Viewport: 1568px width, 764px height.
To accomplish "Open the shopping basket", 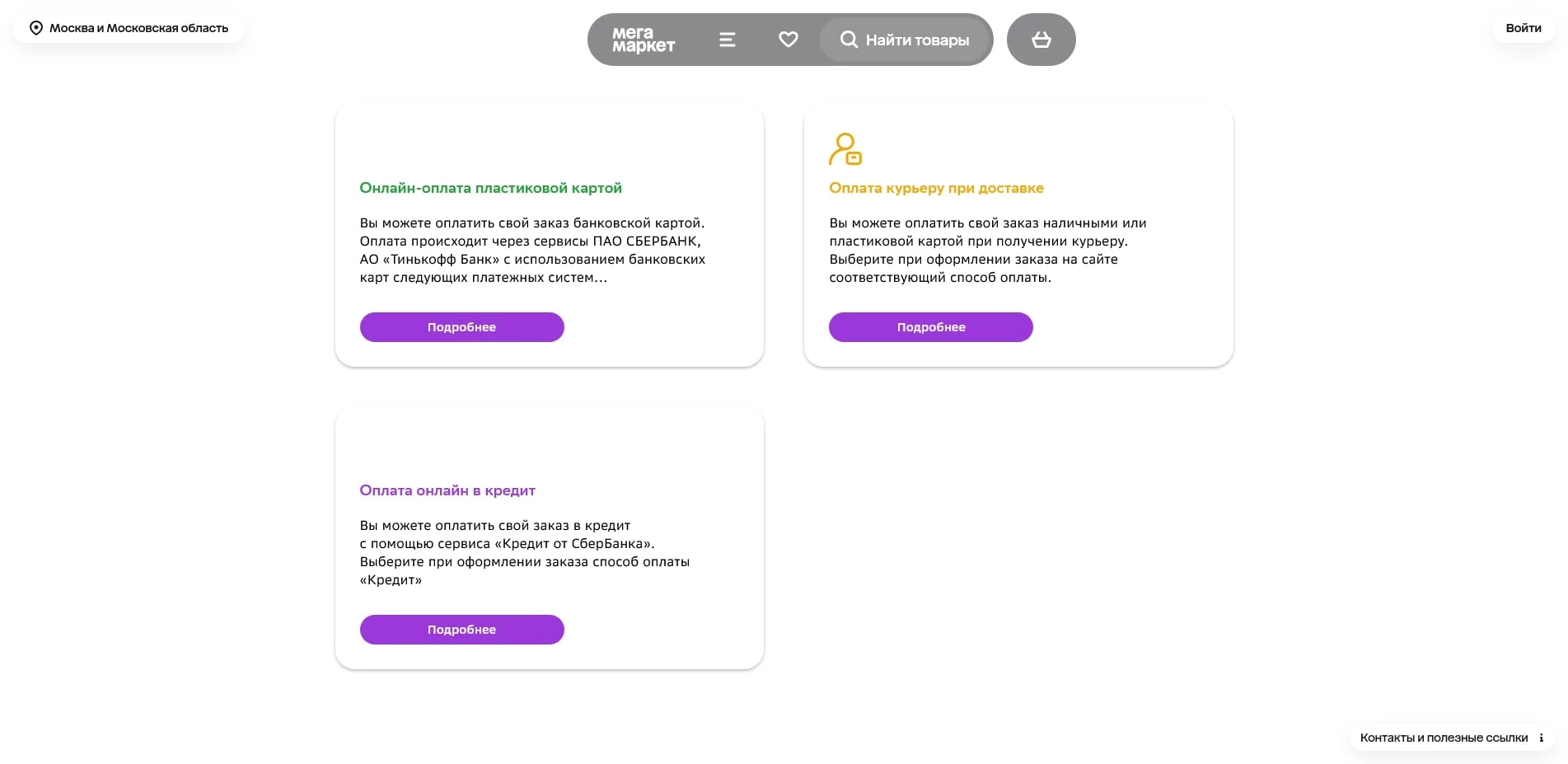I will [1041, 40].
